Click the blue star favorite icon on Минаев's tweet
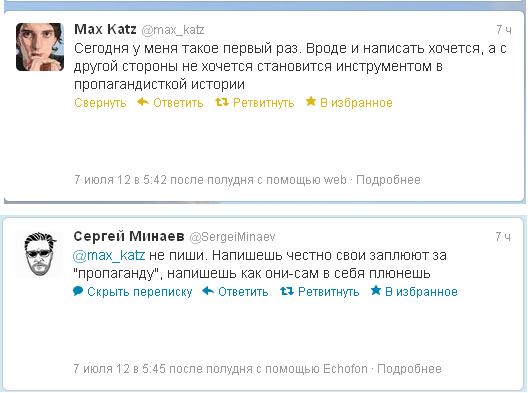This screenshot has height=393, width=531. click(x=376, y=290)
